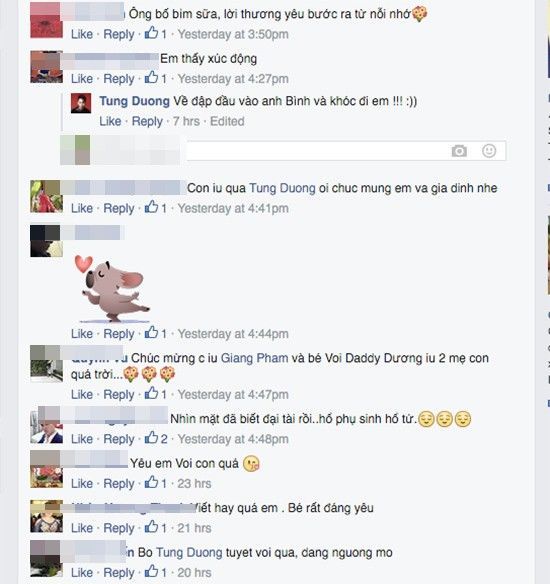Click thumbs-up icon on 4:41pm comment
Viewport: 550px width, 584px height.
[151, 207]
